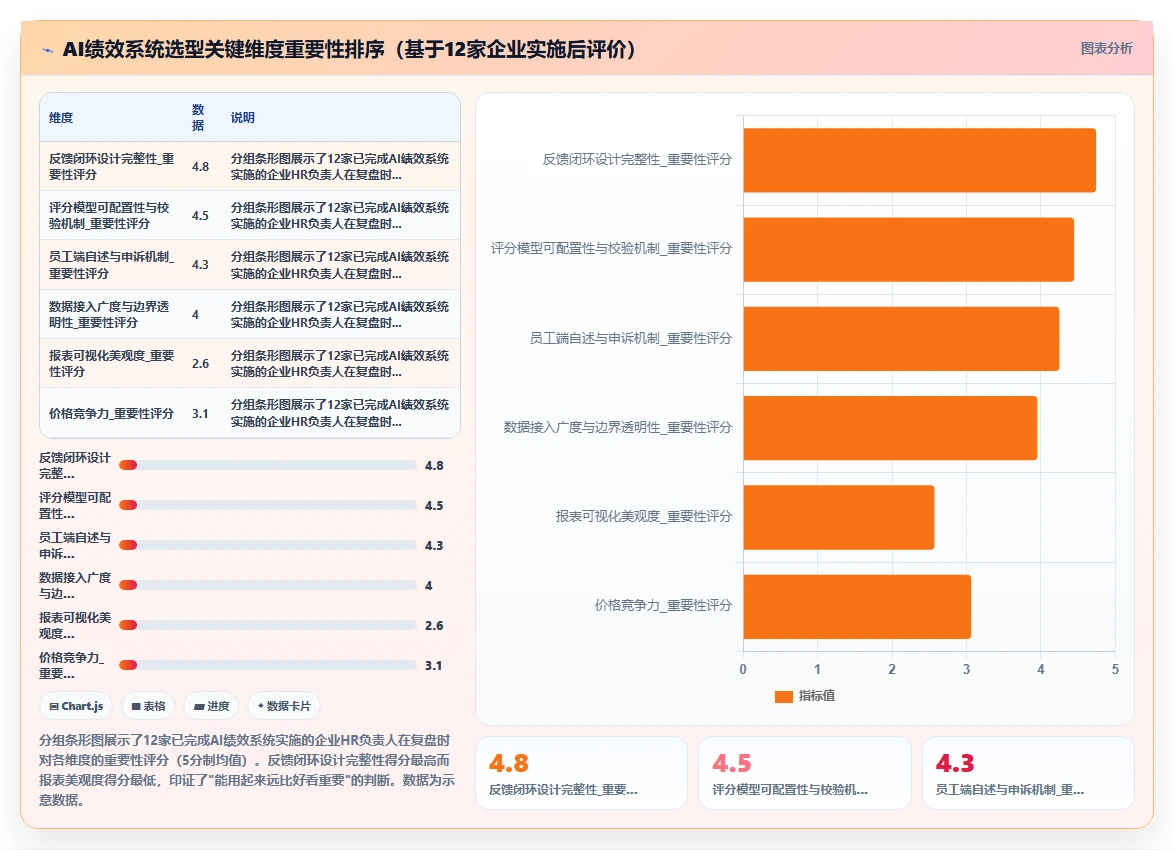Click table cell 价格竞争力_重要性评分
Image resolution: width=1174 pixels, height=850 pixels.
pos(112,413)
